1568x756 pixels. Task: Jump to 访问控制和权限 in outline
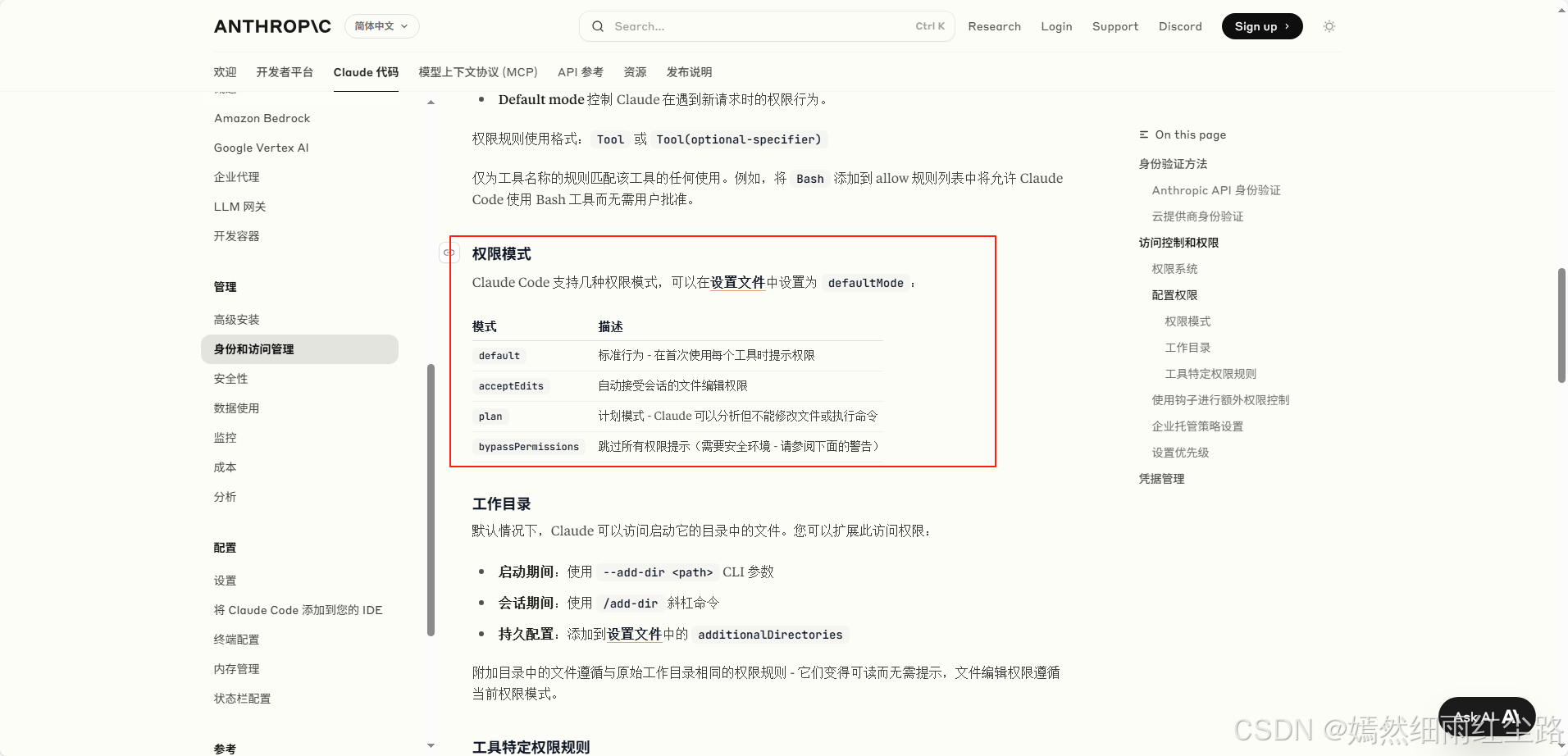pos(1178,243)
